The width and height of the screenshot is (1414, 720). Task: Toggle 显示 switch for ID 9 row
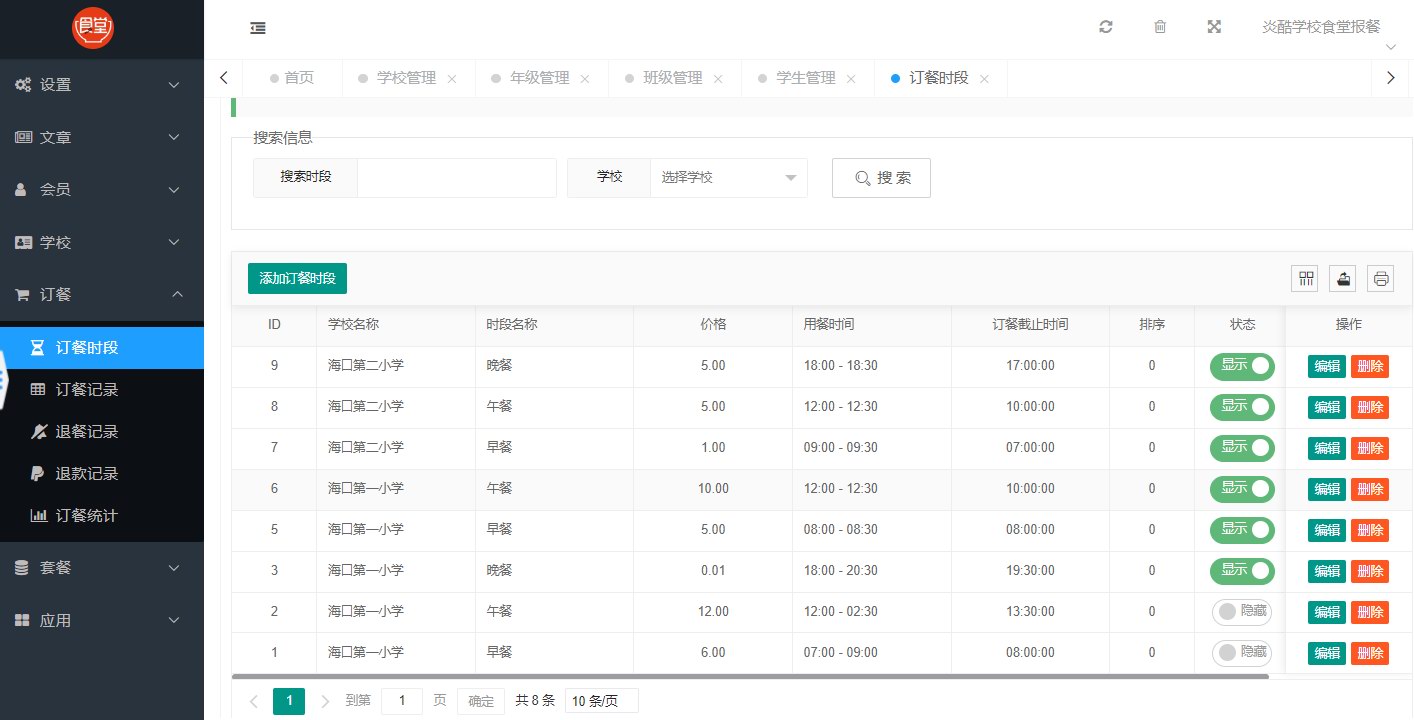1242,366
